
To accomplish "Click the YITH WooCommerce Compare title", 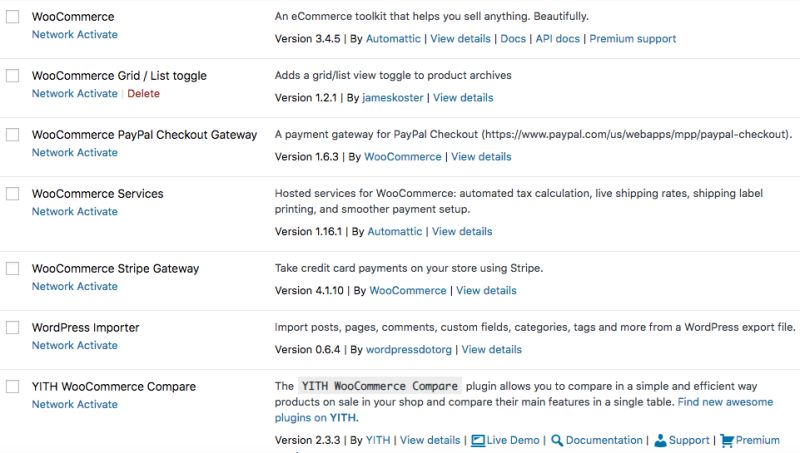I will point(114,387).
